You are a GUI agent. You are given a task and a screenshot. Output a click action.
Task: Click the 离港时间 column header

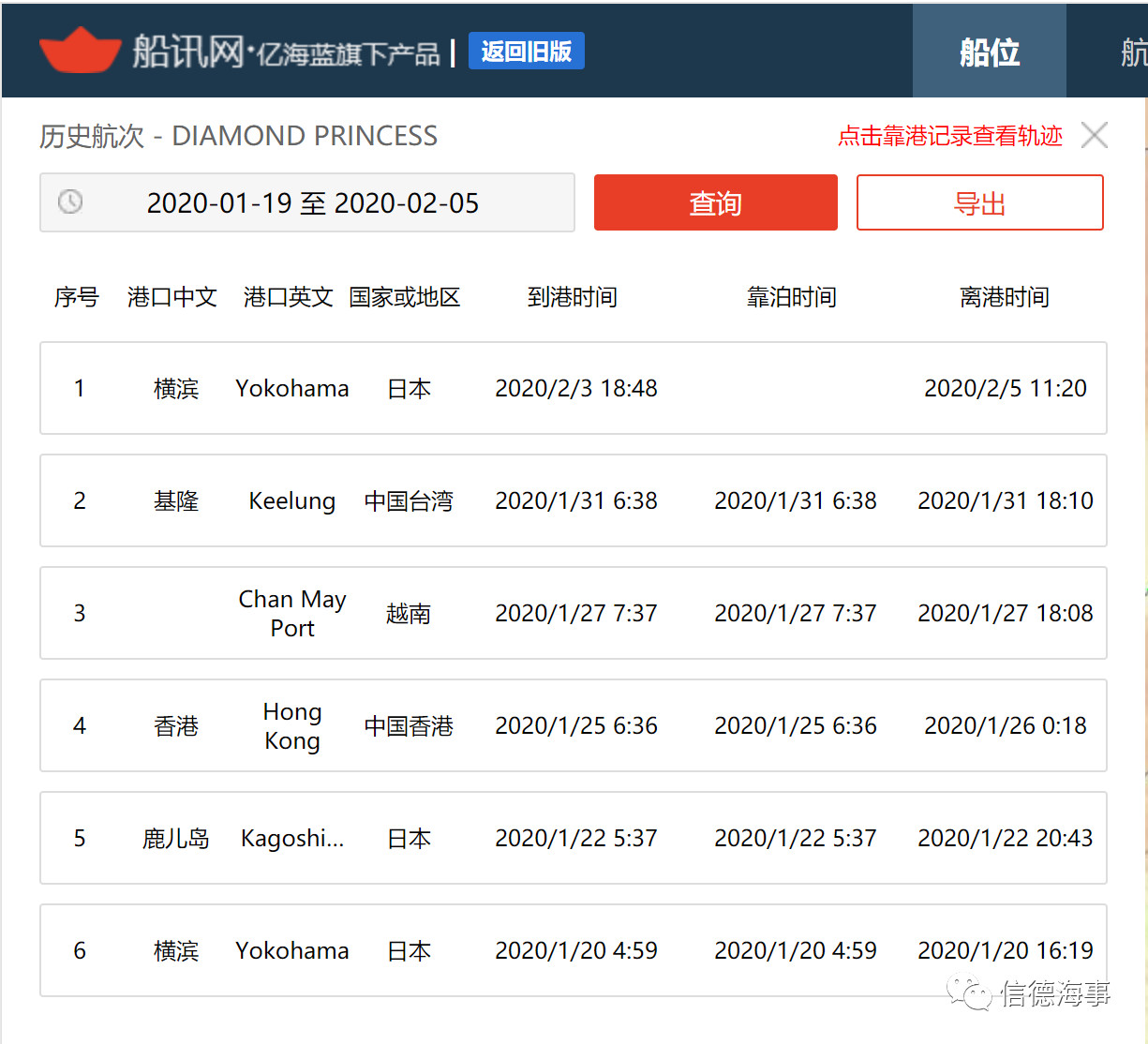(x=1005, y=297)
